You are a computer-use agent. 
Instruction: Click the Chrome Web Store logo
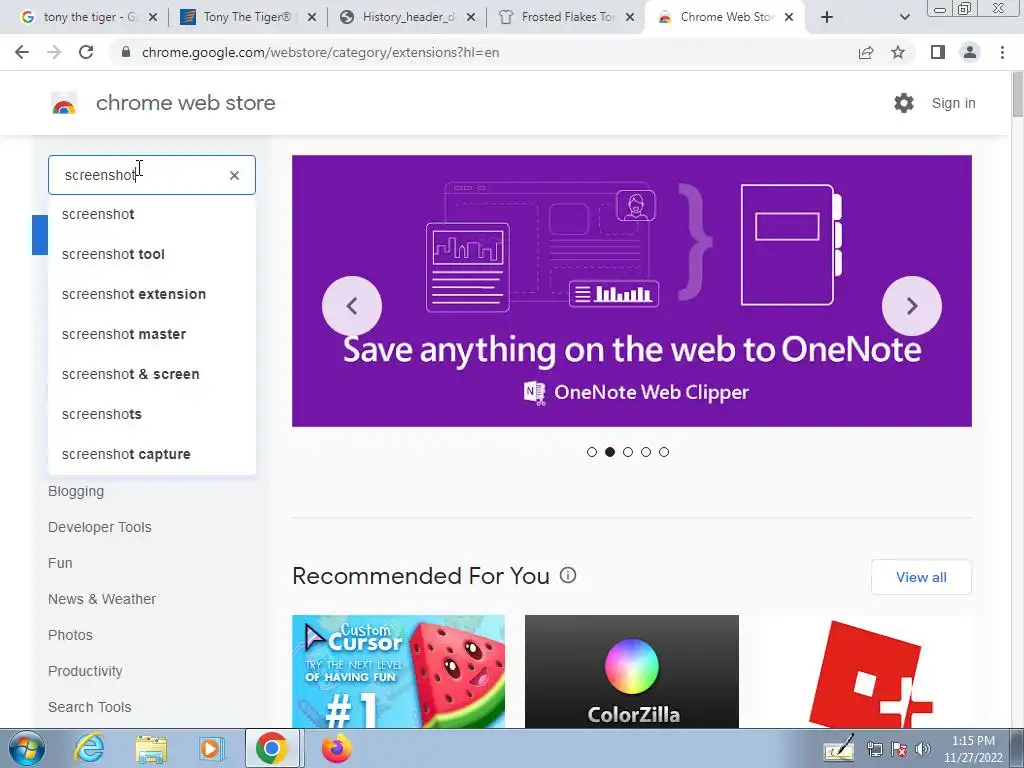tap(64, 103)
